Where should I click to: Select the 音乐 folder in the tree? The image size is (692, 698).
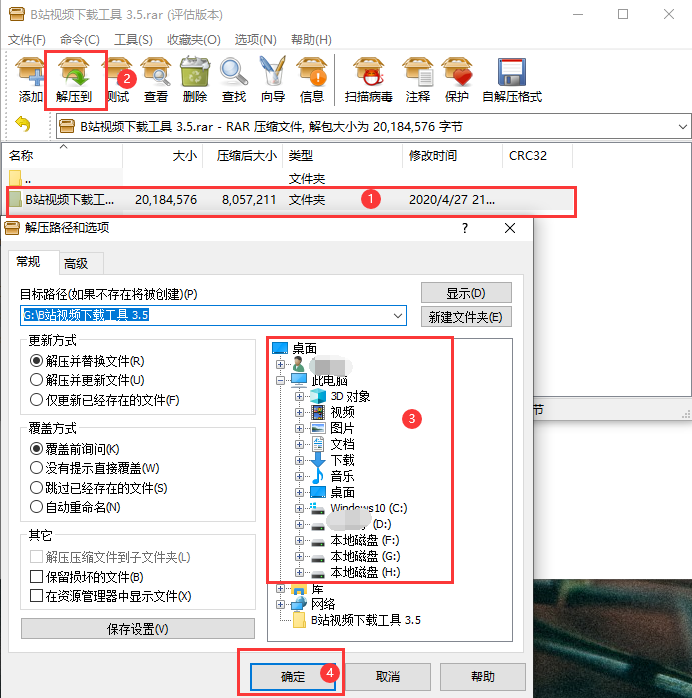click(342, 476)
